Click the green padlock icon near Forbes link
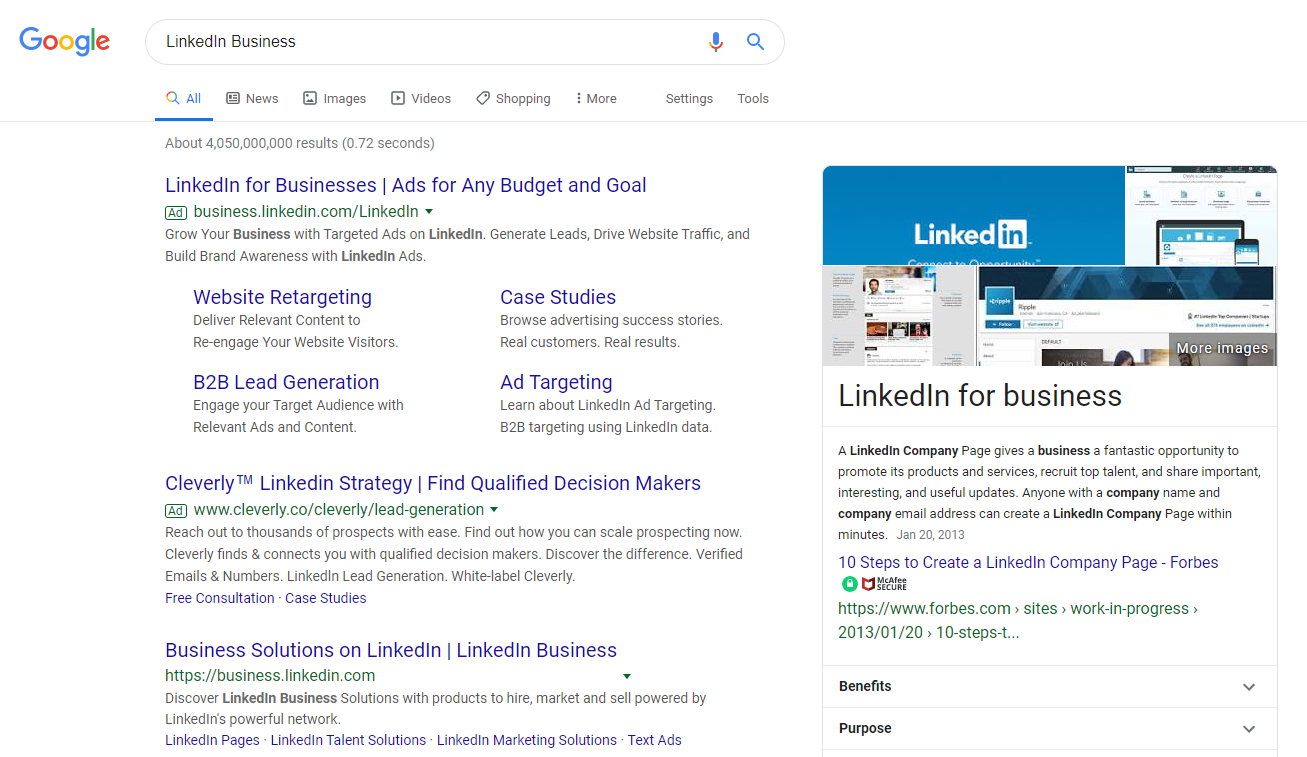The image size is (1307, 757). (x=849, y=583)
